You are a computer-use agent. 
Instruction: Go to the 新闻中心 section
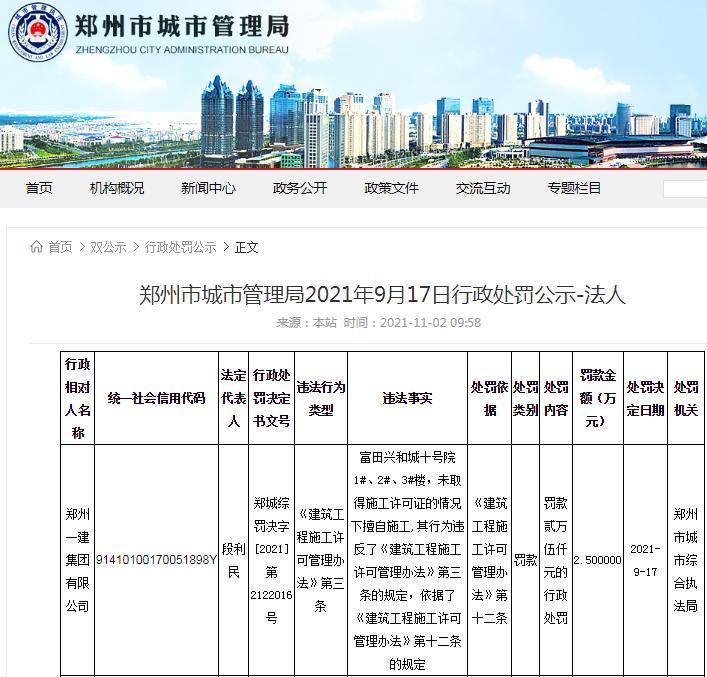(208, 188)
